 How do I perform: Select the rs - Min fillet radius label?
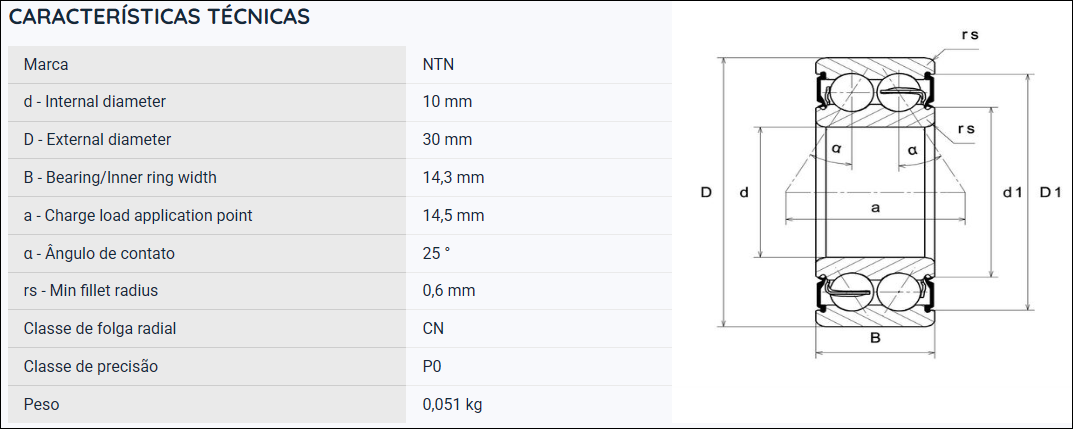coord(91,291)
